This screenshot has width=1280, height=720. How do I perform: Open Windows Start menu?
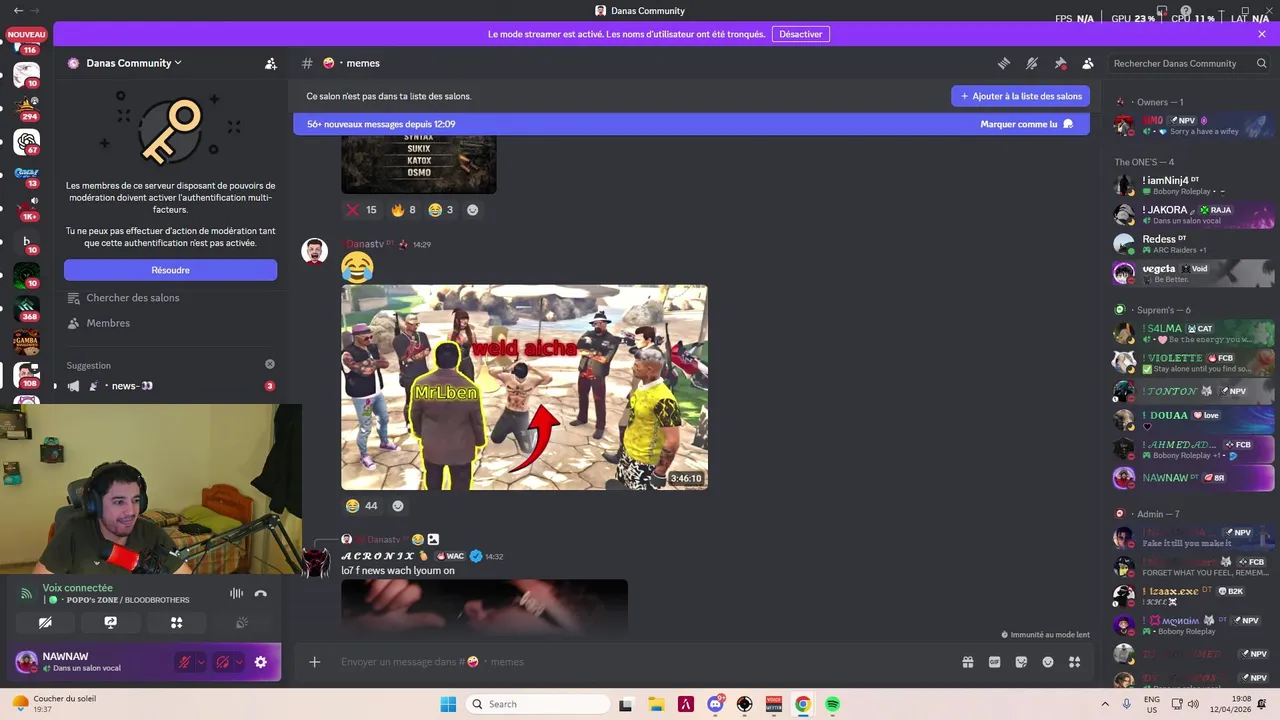(448, 704)
